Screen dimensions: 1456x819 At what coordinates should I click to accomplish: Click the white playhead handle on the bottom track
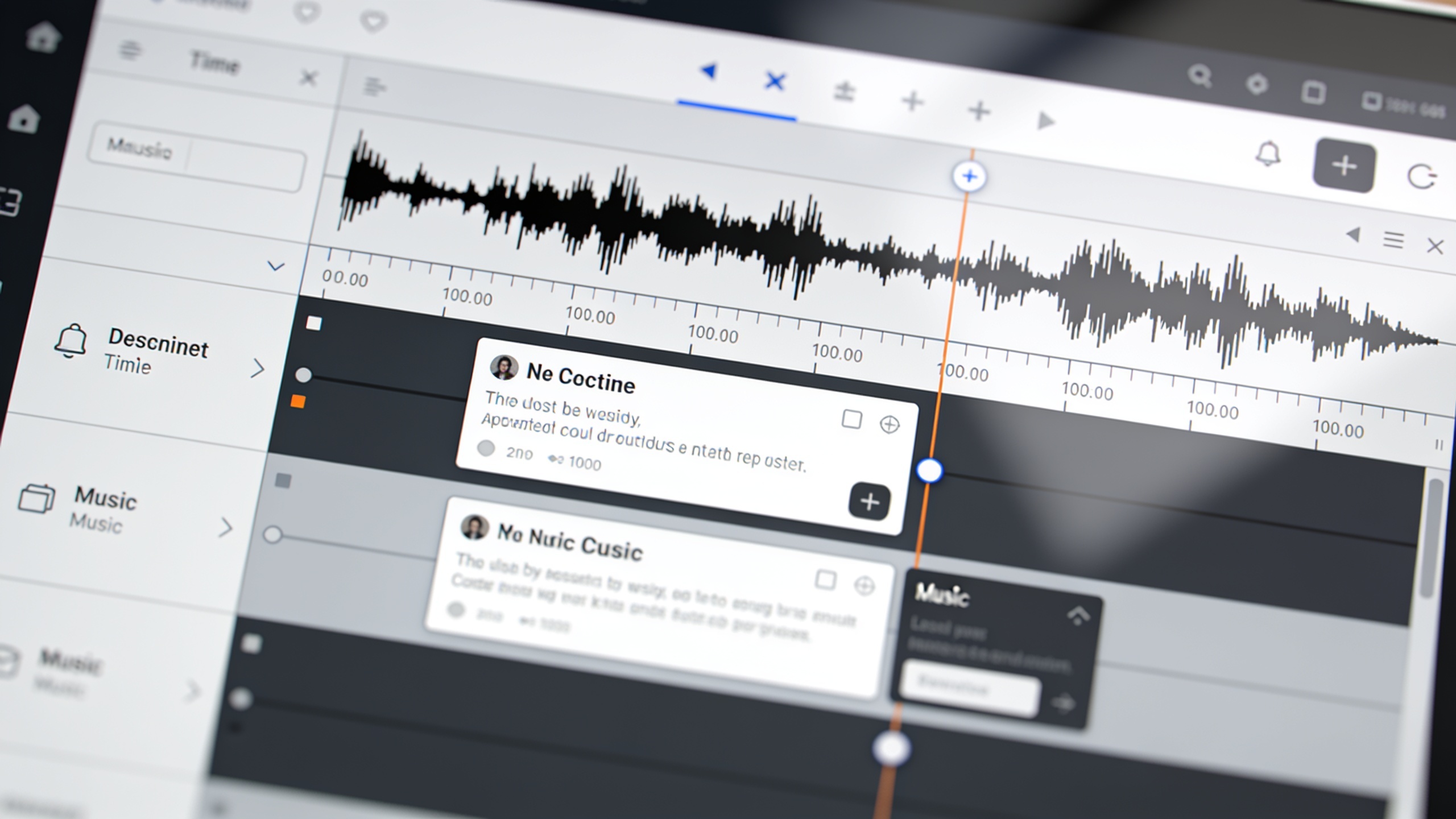tap(892, 748)
